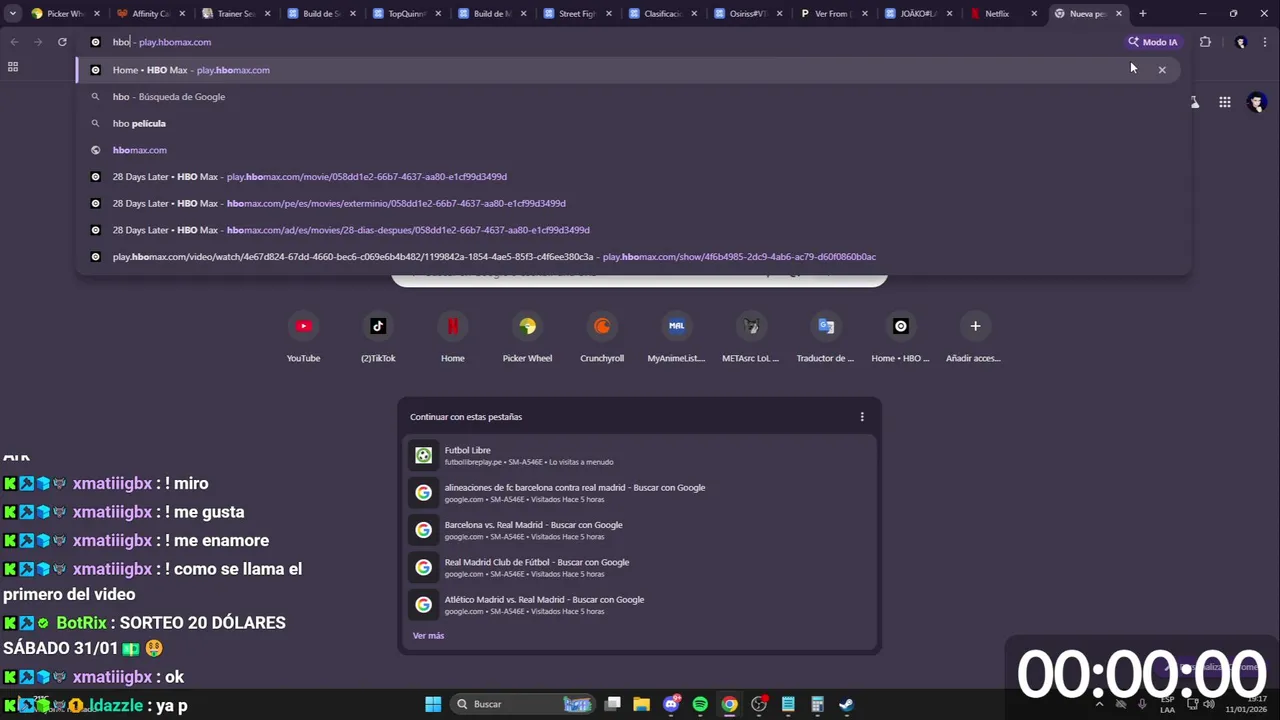Click the Chrome taskbar icon
Image resolution: width=1280 pixels, height=720 pixels.
click(x=730, y=704)
